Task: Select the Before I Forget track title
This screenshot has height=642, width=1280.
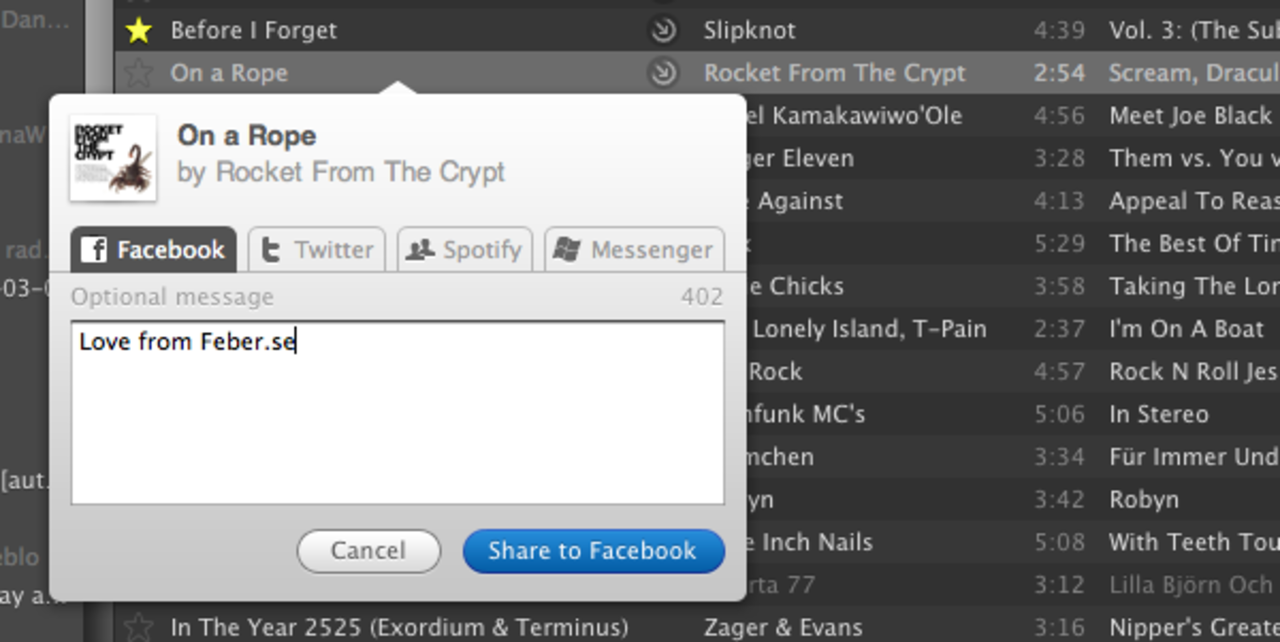Action: click(253, 30)
